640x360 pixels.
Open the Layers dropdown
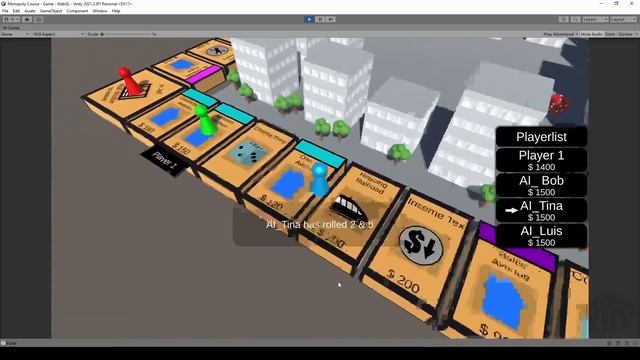(595, 19)
